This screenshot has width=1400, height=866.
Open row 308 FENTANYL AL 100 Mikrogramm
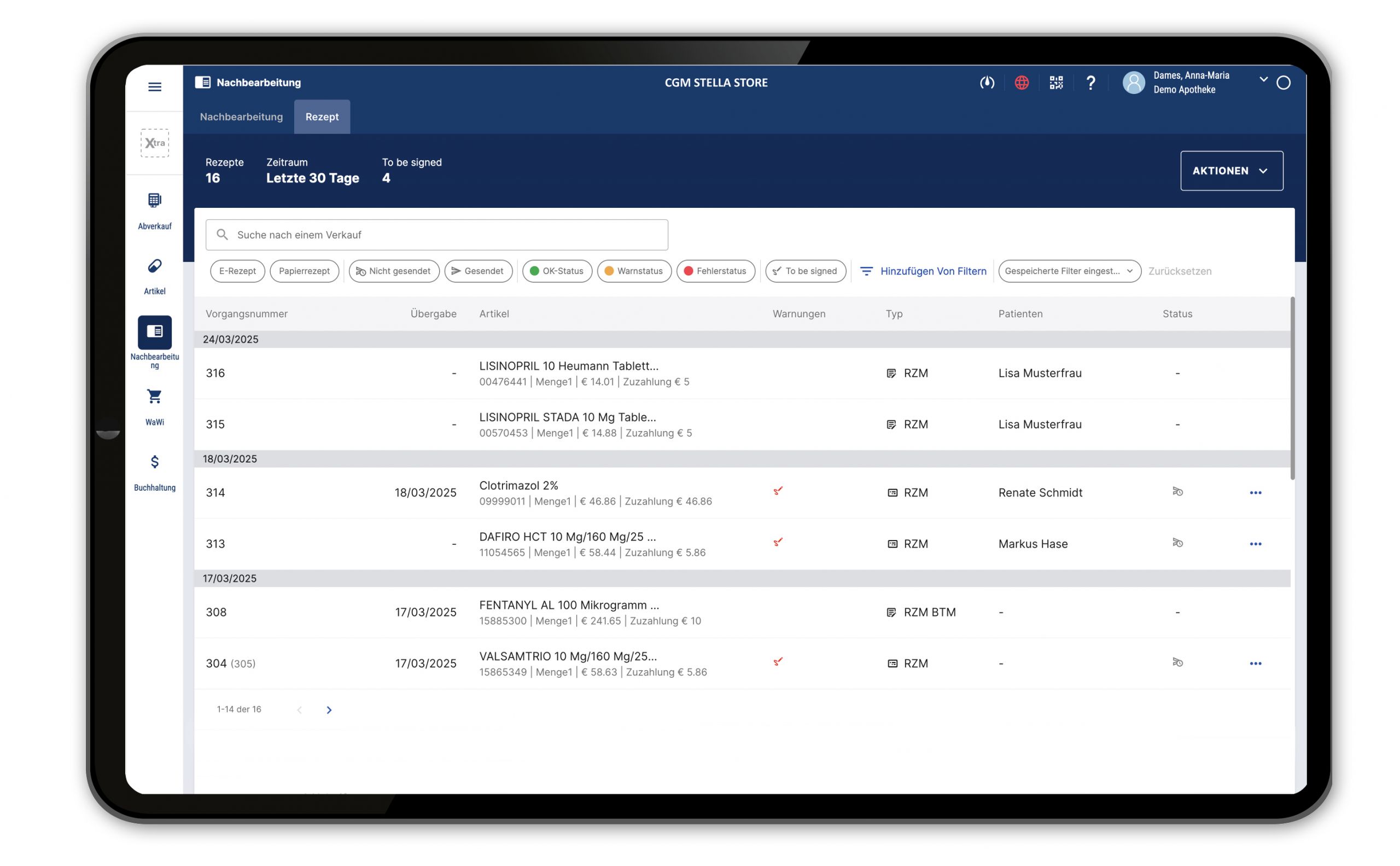(x=742, y=612)
